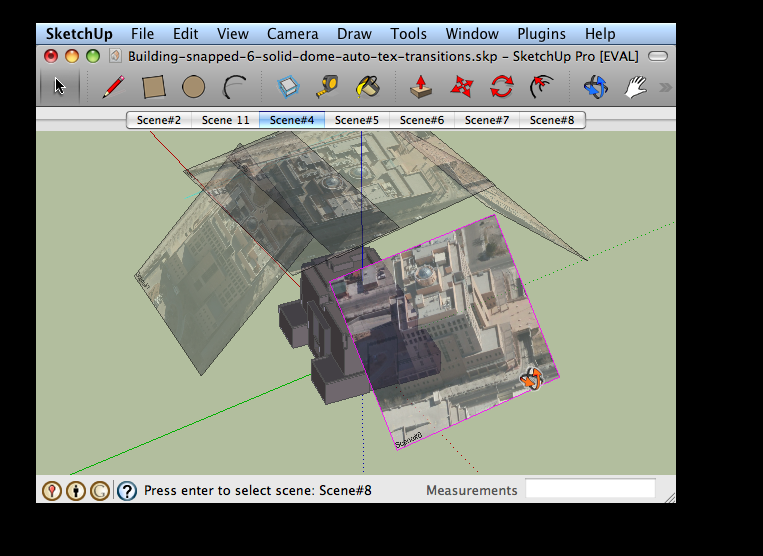Select the arrow Select tool
Image resolution: width=763 pixels, height=556 pixels.
tap(59, 87)
